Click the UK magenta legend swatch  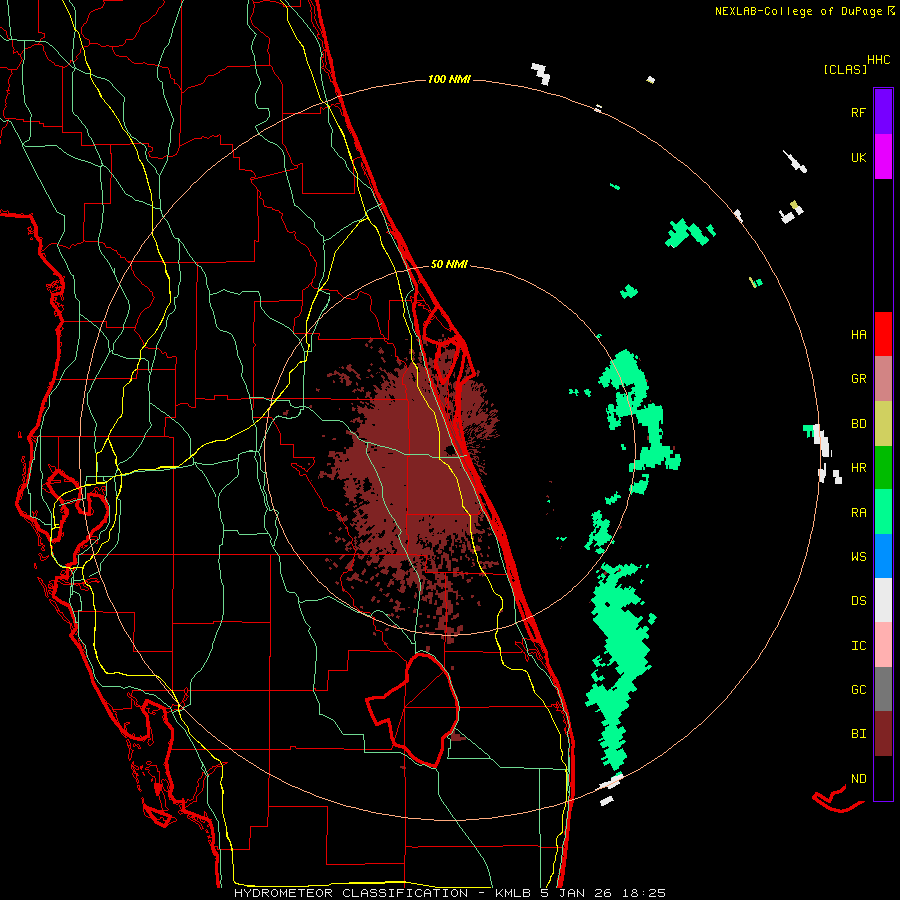click(883, 157)
